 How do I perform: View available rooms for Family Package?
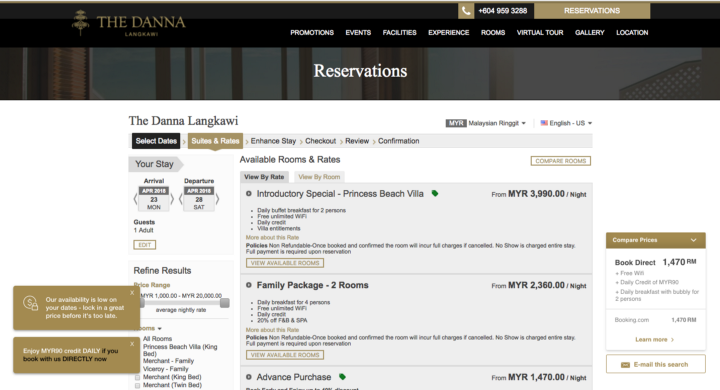click(x=285, y=355)
